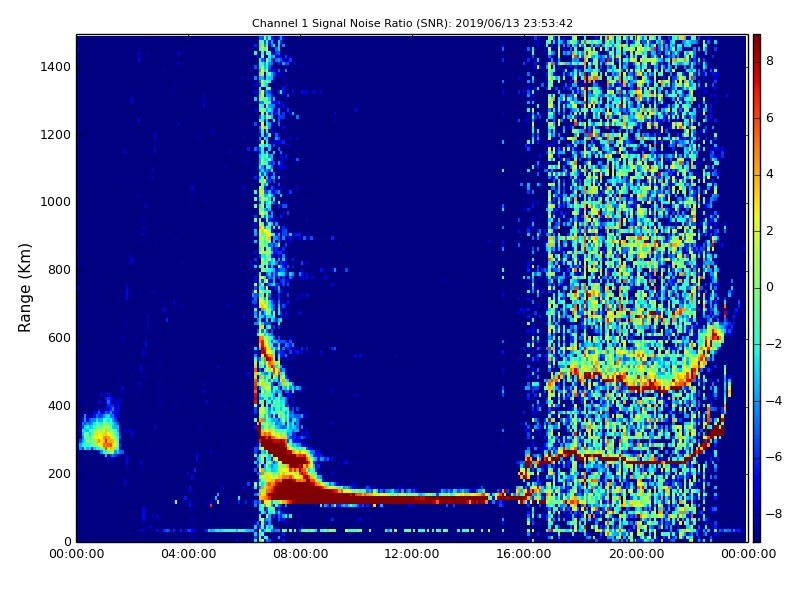The width and height of the screenshot is (800, 600).
Task: Click the 200 range tick label
Action: tap(59, 474)
